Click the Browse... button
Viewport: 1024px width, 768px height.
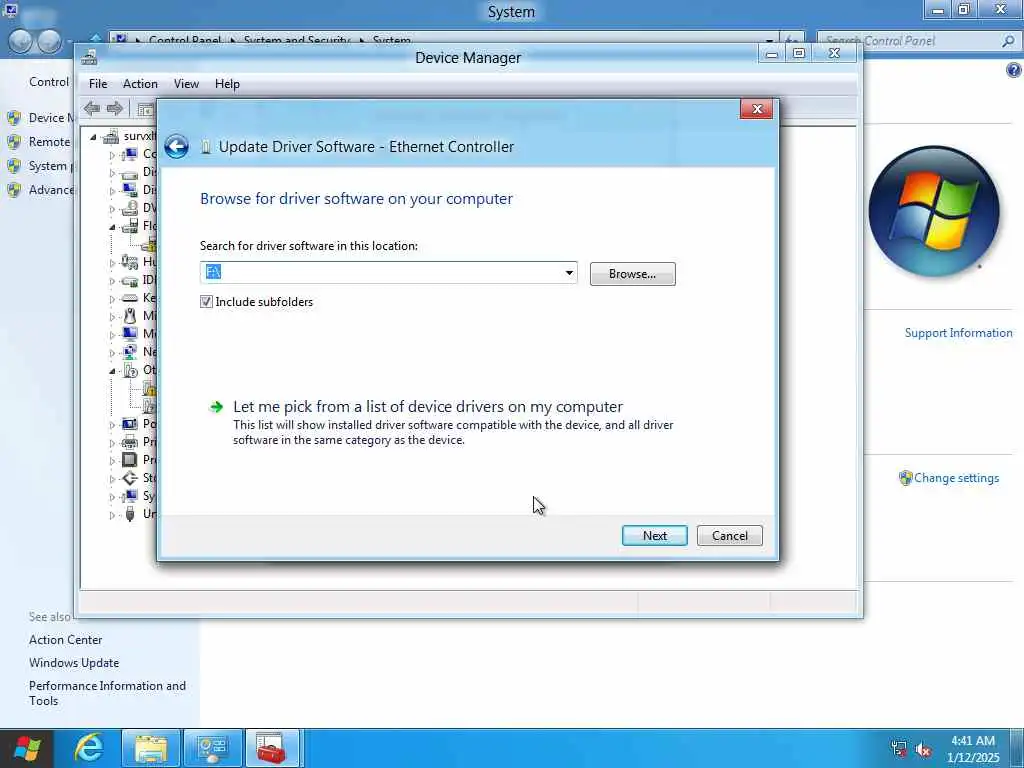pyautogui.click(x=633, y=274)
